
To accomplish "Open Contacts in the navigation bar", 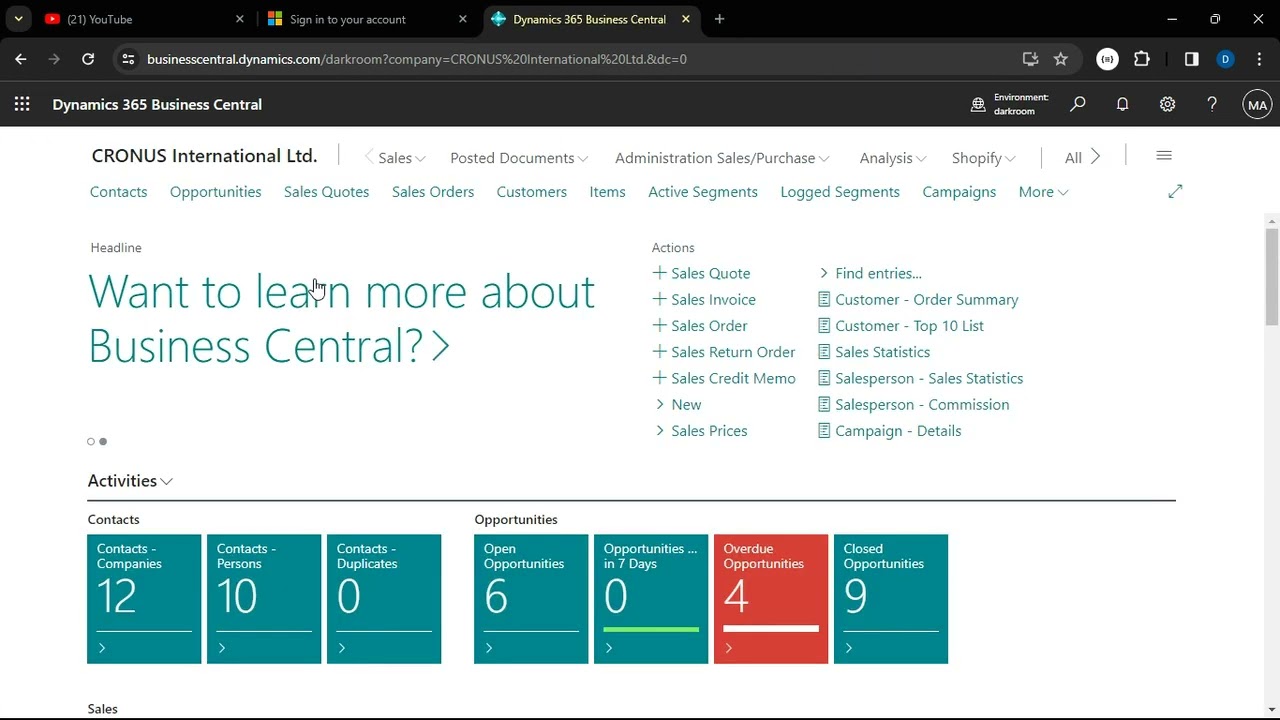I will click(118, 192).
